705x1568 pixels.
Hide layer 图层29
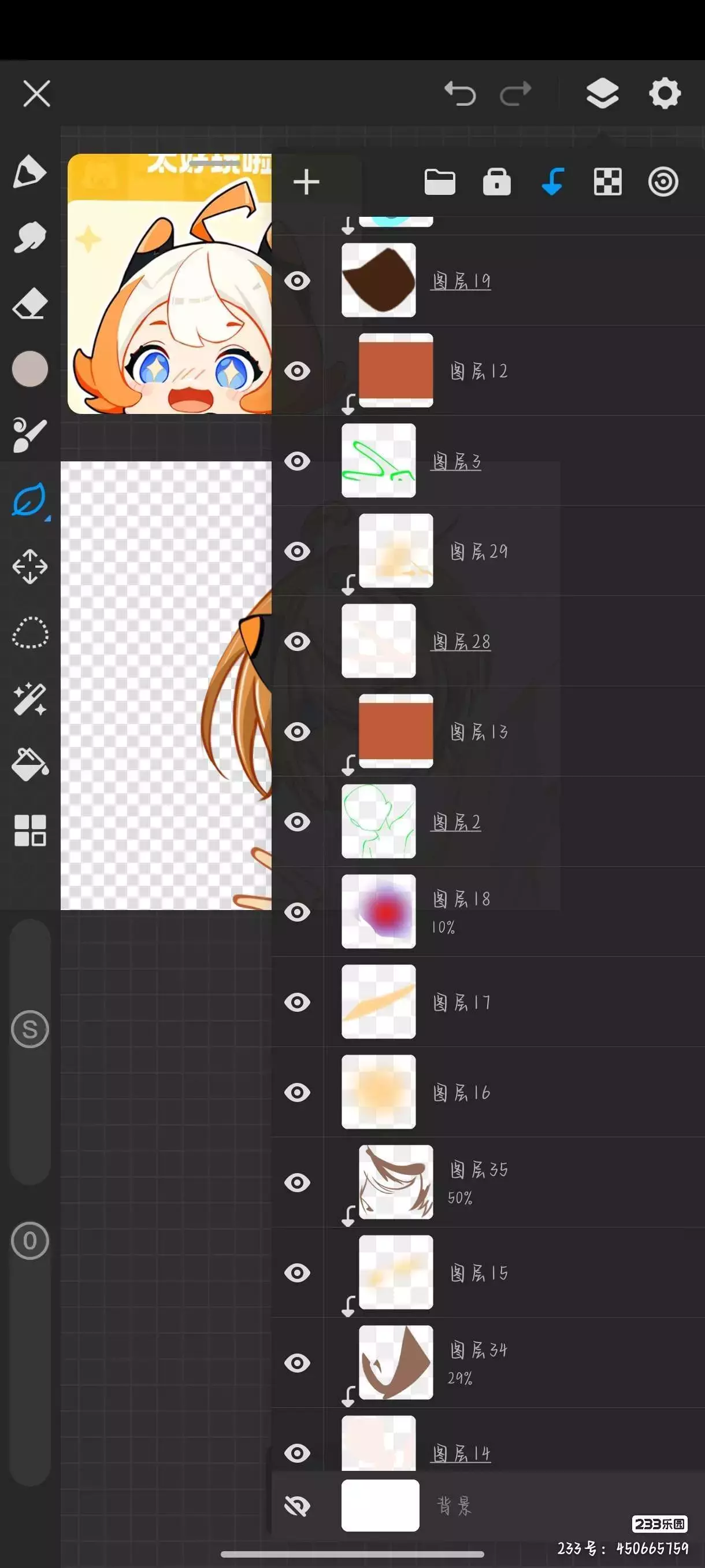298,551
